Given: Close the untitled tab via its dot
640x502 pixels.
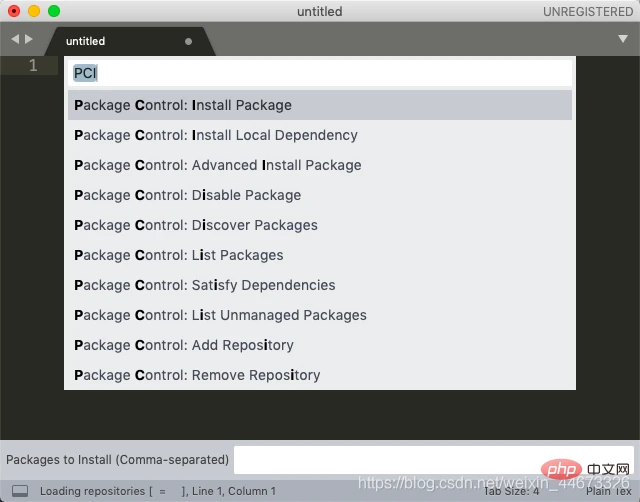Looking at the screenshot, I should click(x=188, y=41).
